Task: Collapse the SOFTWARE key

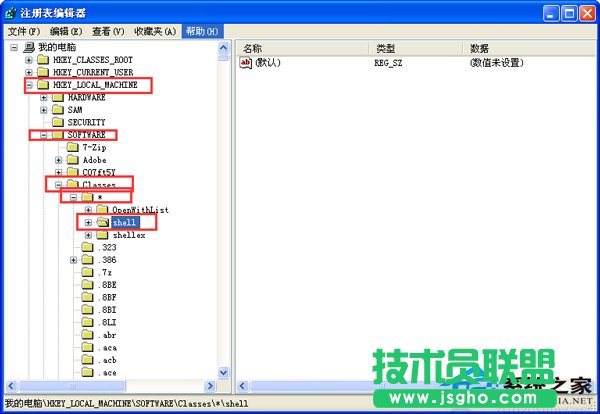Action: click(44, 135)
